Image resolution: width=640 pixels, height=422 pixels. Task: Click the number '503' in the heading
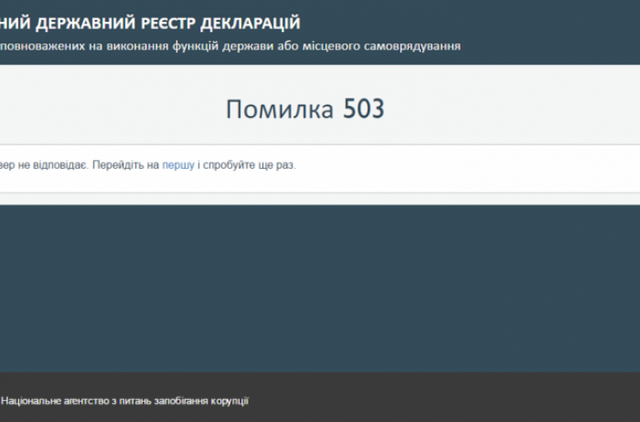[363, 109]
